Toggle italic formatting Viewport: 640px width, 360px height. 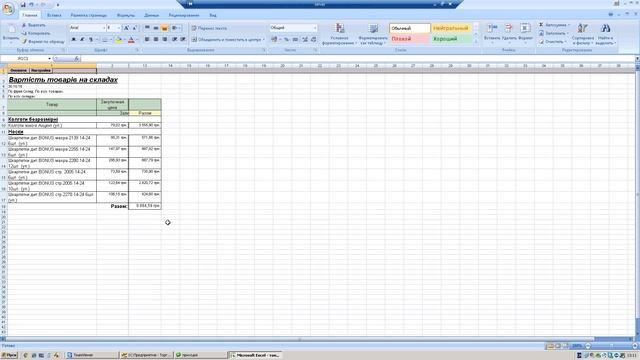(82, 40)
